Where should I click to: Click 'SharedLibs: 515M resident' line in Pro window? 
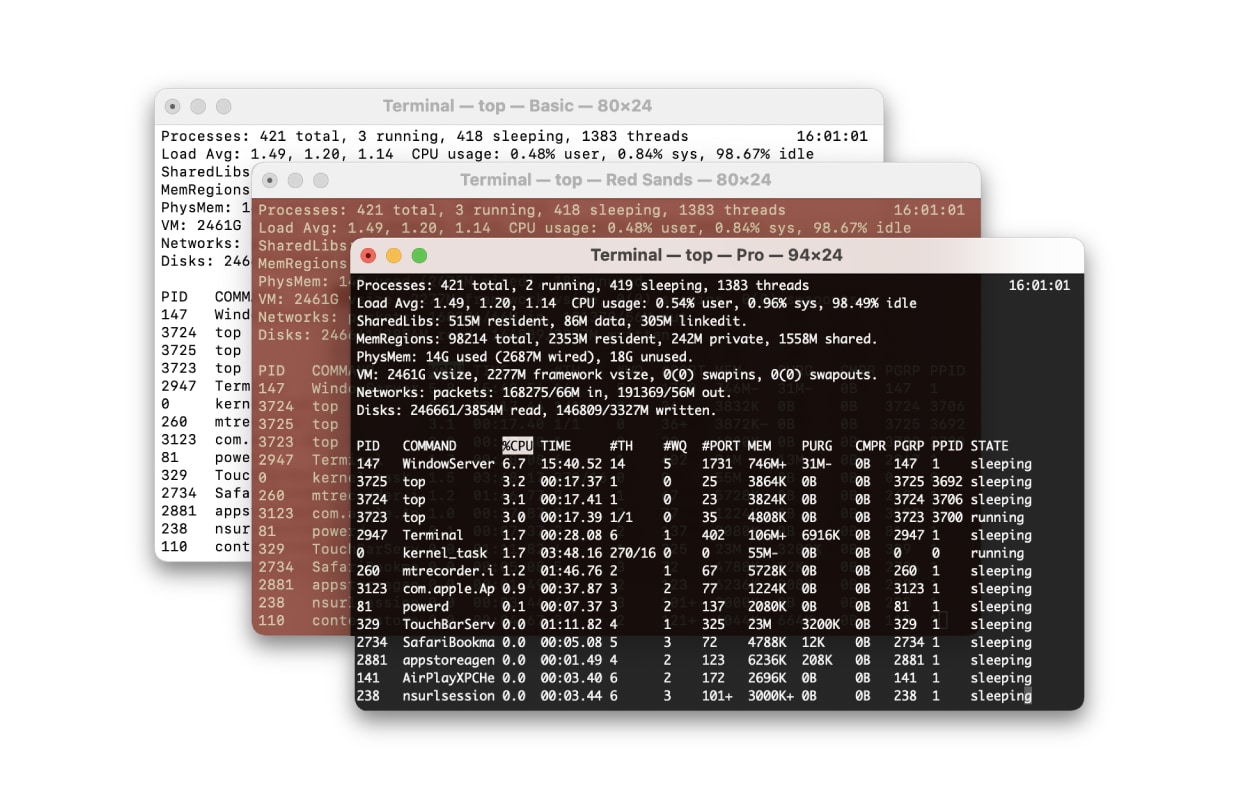552,321
